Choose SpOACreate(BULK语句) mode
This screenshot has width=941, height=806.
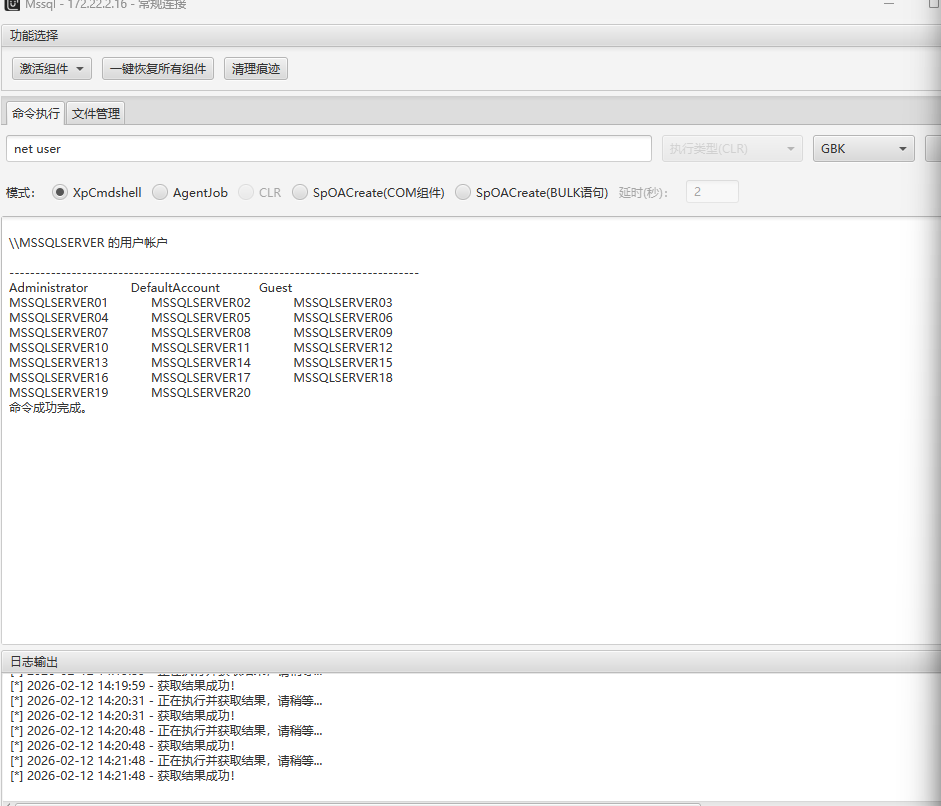(463, 193)
